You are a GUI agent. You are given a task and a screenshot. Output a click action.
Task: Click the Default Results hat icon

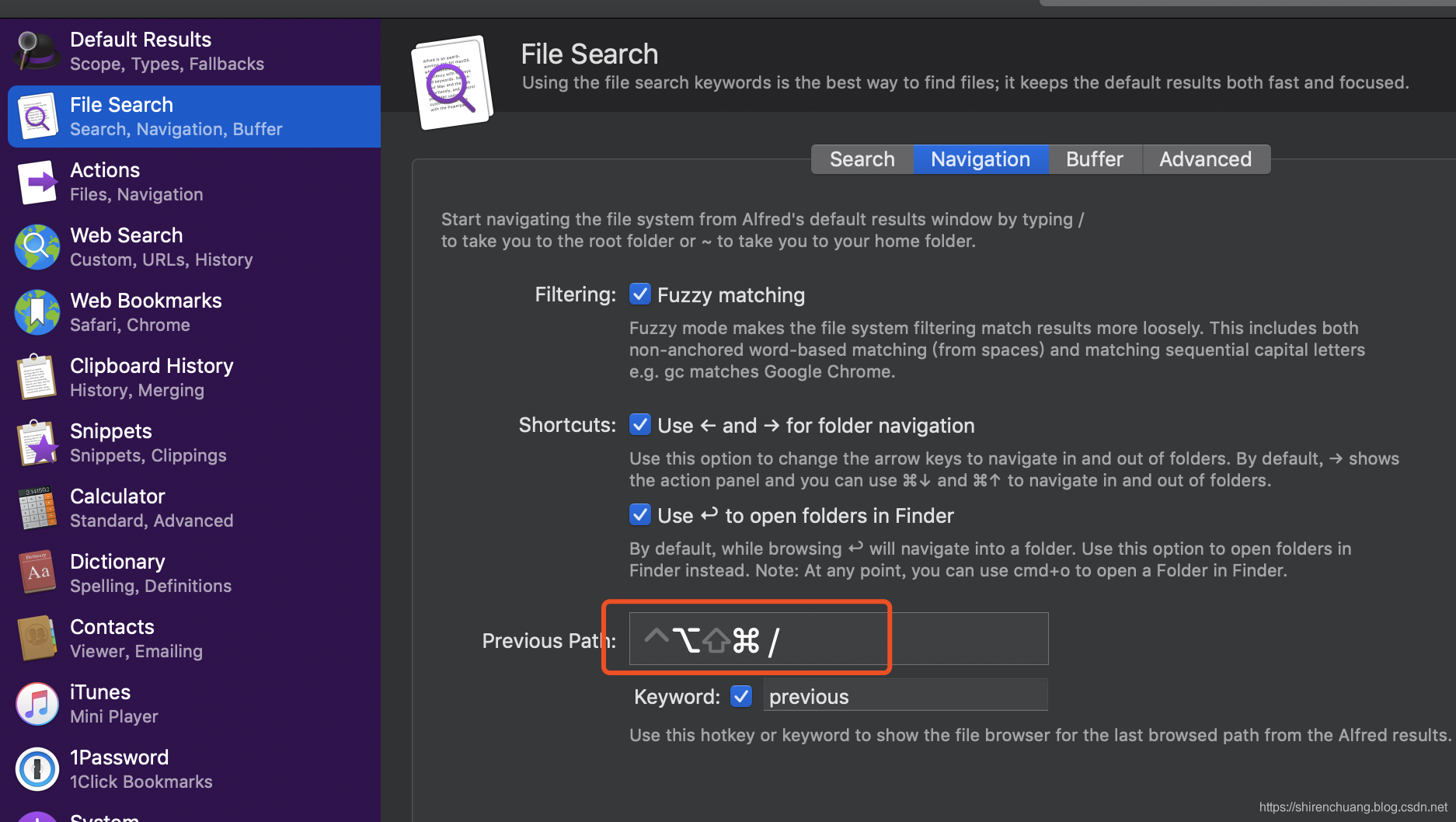pos(37,51)
